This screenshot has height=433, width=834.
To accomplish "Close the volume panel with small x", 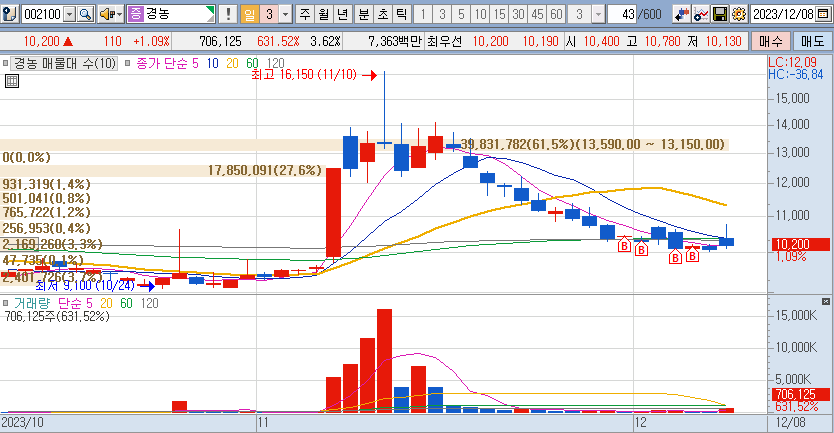I will [x=825, y=302].
